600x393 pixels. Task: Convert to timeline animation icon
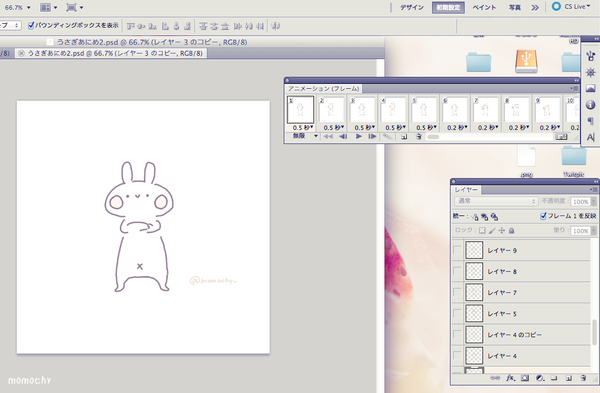coord(561,137)
